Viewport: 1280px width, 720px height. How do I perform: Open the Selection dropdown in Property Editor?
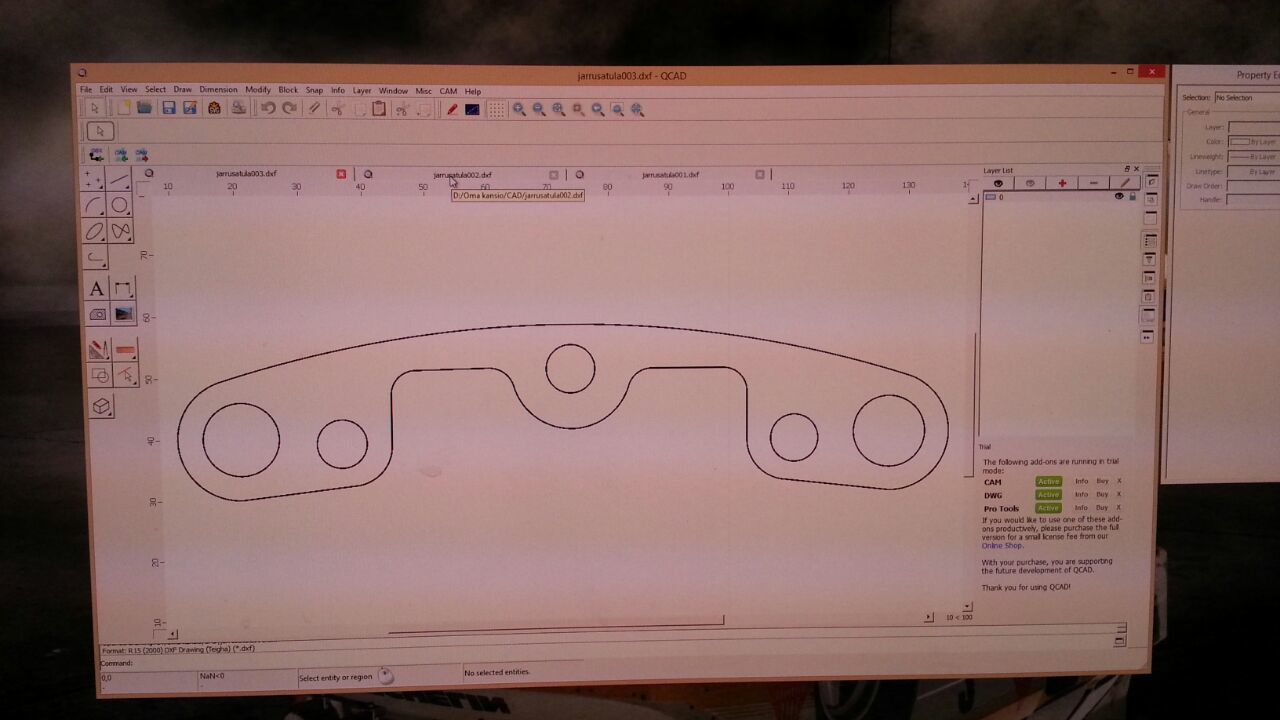(1246, 97)
